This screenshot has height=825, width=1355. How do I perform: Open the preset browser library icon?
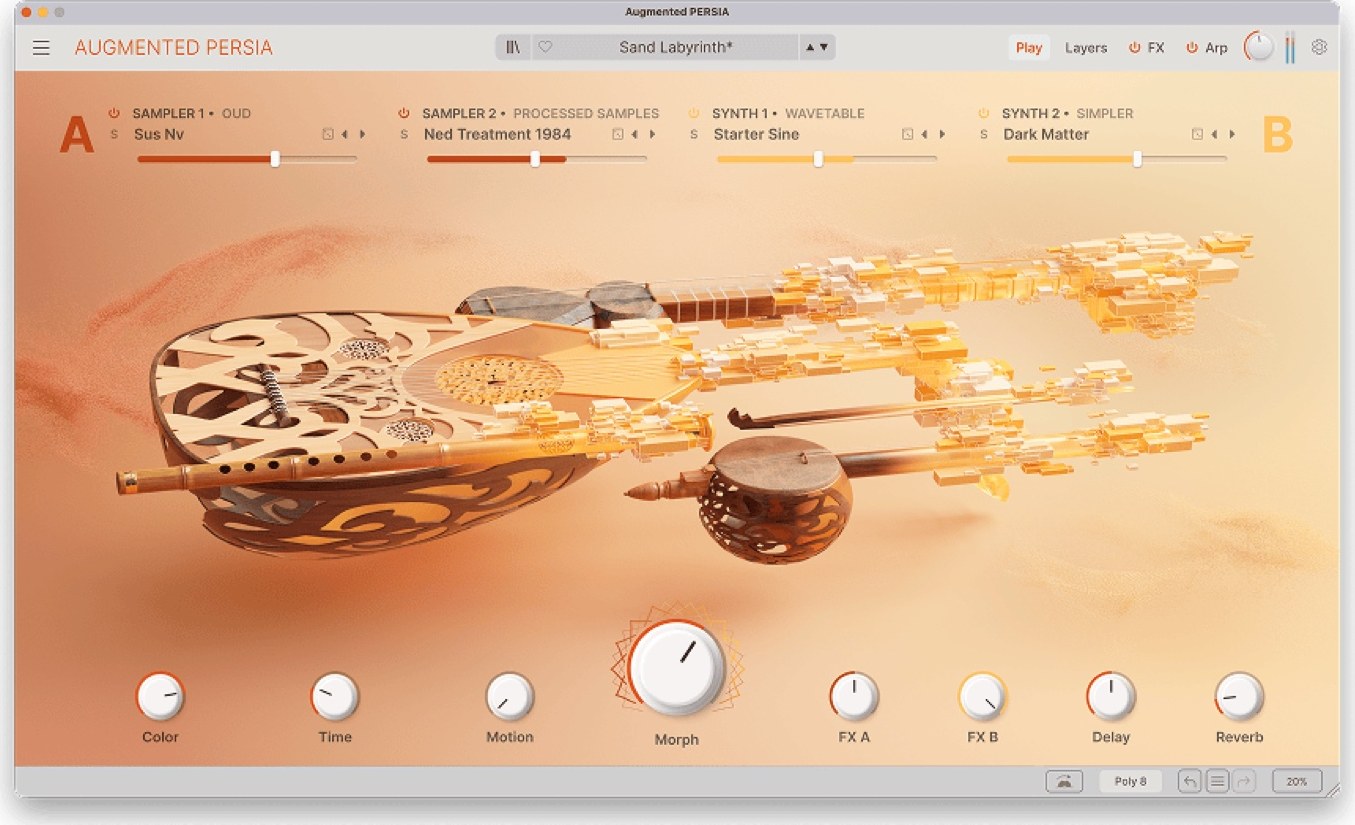point(513,47)
